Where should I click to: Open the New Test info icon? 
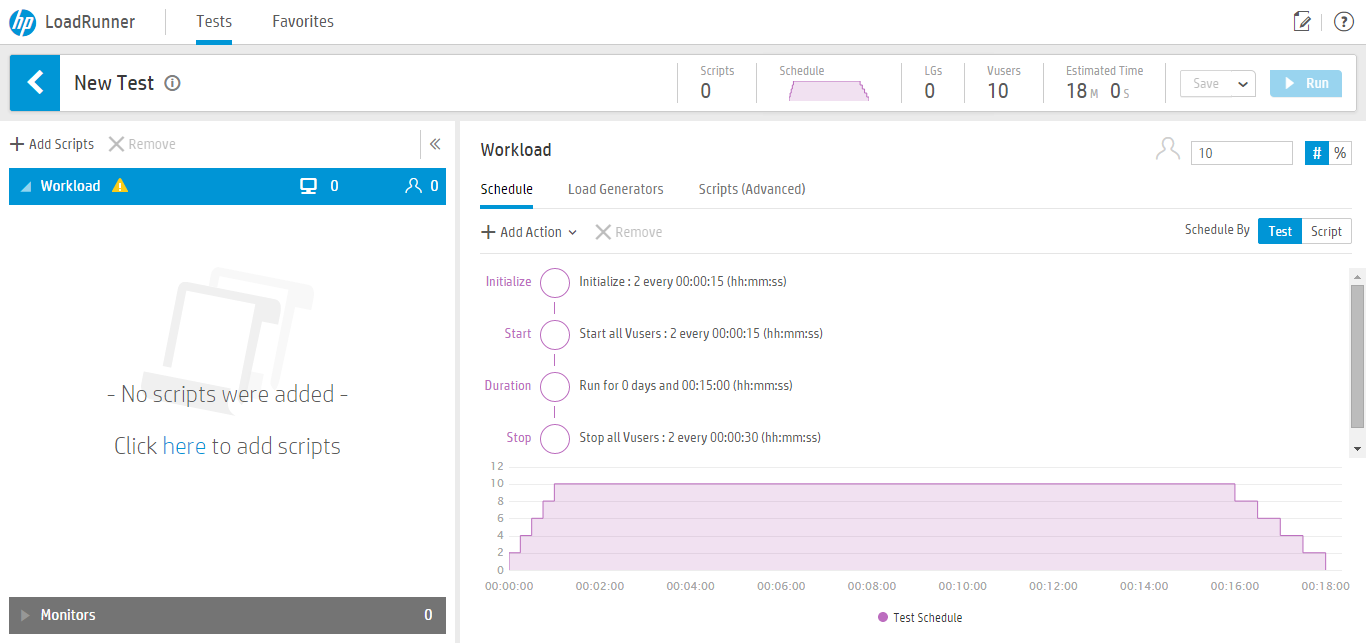(x=172, y=83)
